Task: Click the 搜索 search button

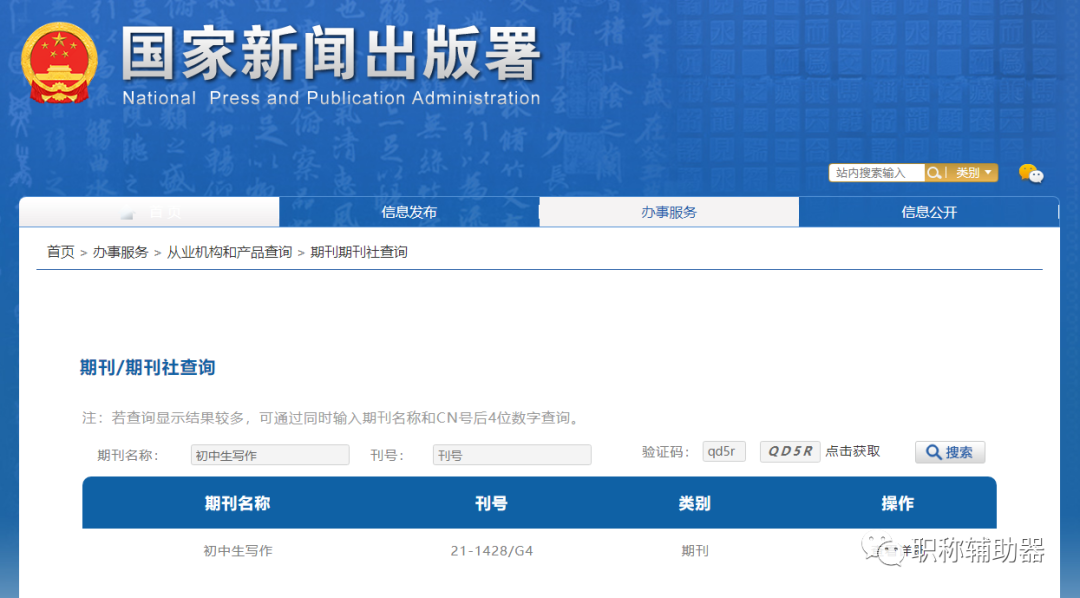Action: pyautogui.click(x=949, y=452)
